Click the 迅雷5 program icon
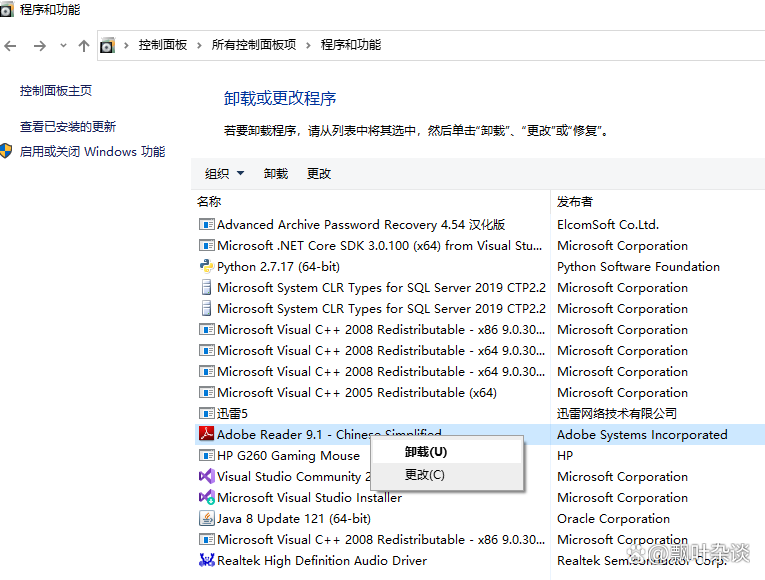 (x=207, y=413)
